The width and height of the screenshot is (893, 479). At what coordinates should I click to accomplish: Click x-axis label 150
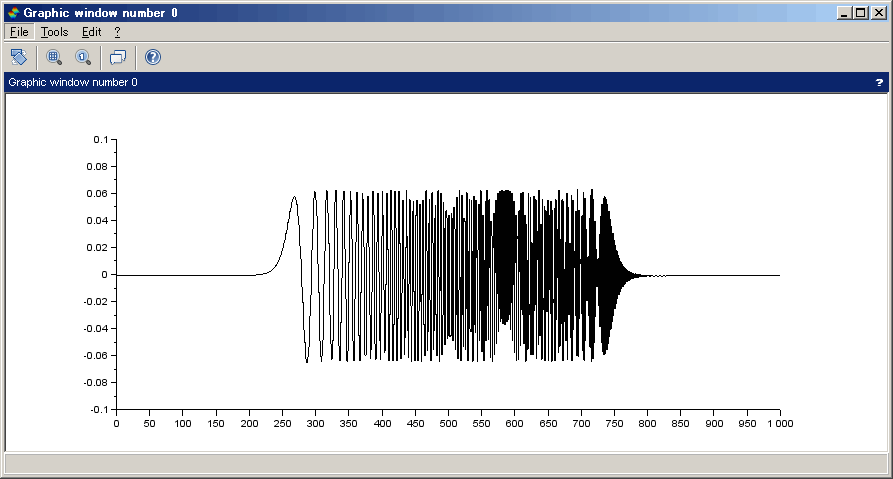point(216,424)
